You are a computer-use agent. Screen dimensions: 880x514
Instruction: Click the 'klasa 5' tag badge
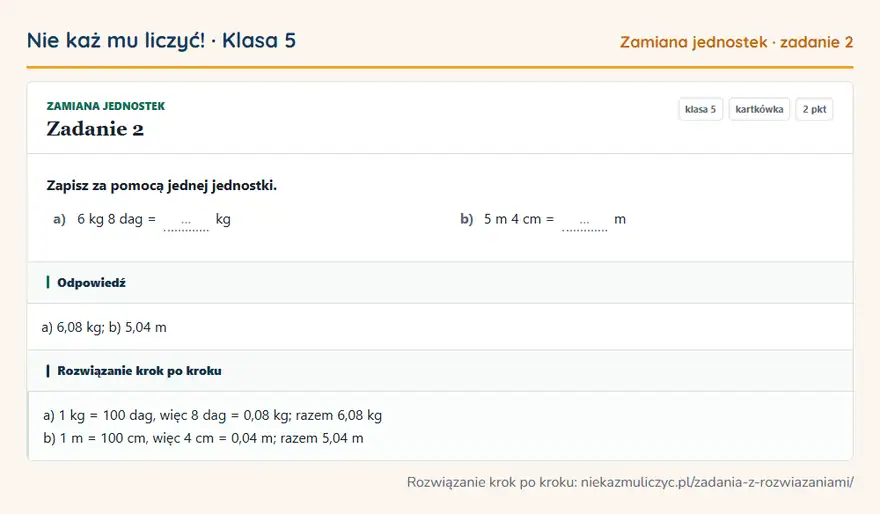[700, 109]
